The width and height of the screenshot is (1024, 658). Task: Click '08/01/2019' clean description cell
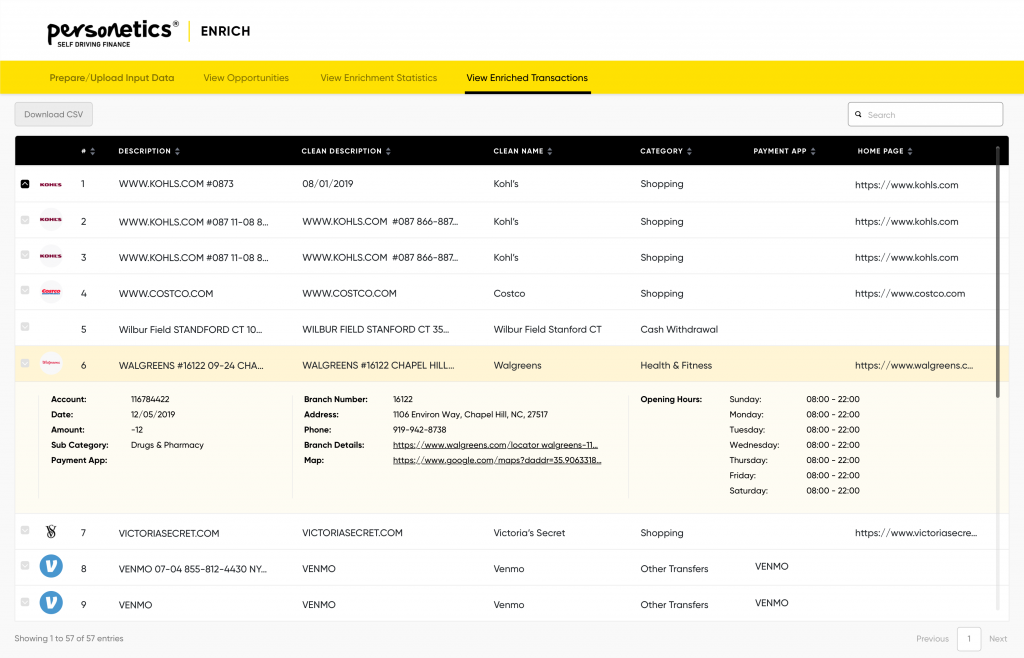click(327, 184)
